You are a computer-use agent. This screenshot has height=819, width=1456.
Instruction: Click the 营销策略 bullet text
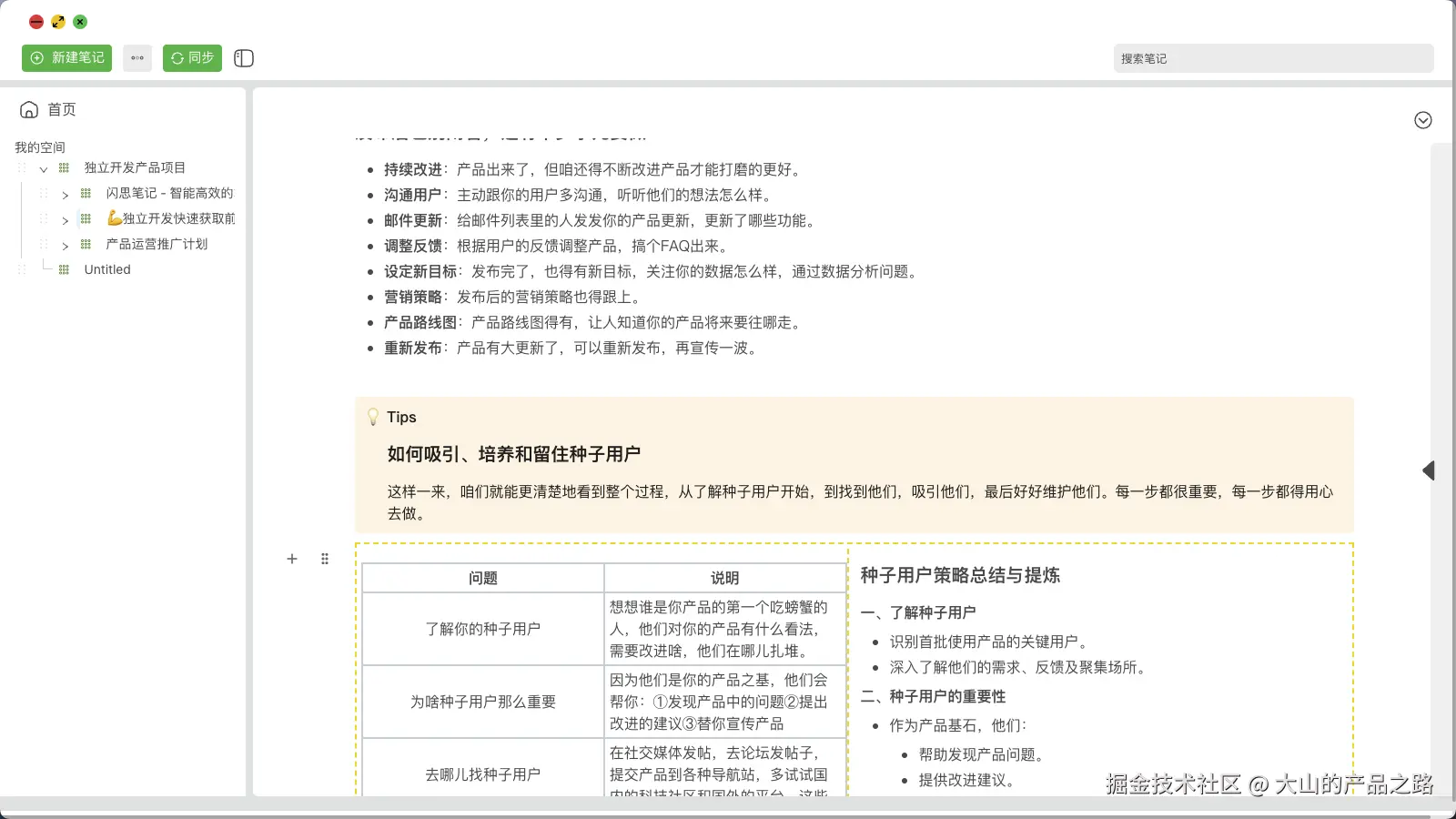tap(512, 297)
